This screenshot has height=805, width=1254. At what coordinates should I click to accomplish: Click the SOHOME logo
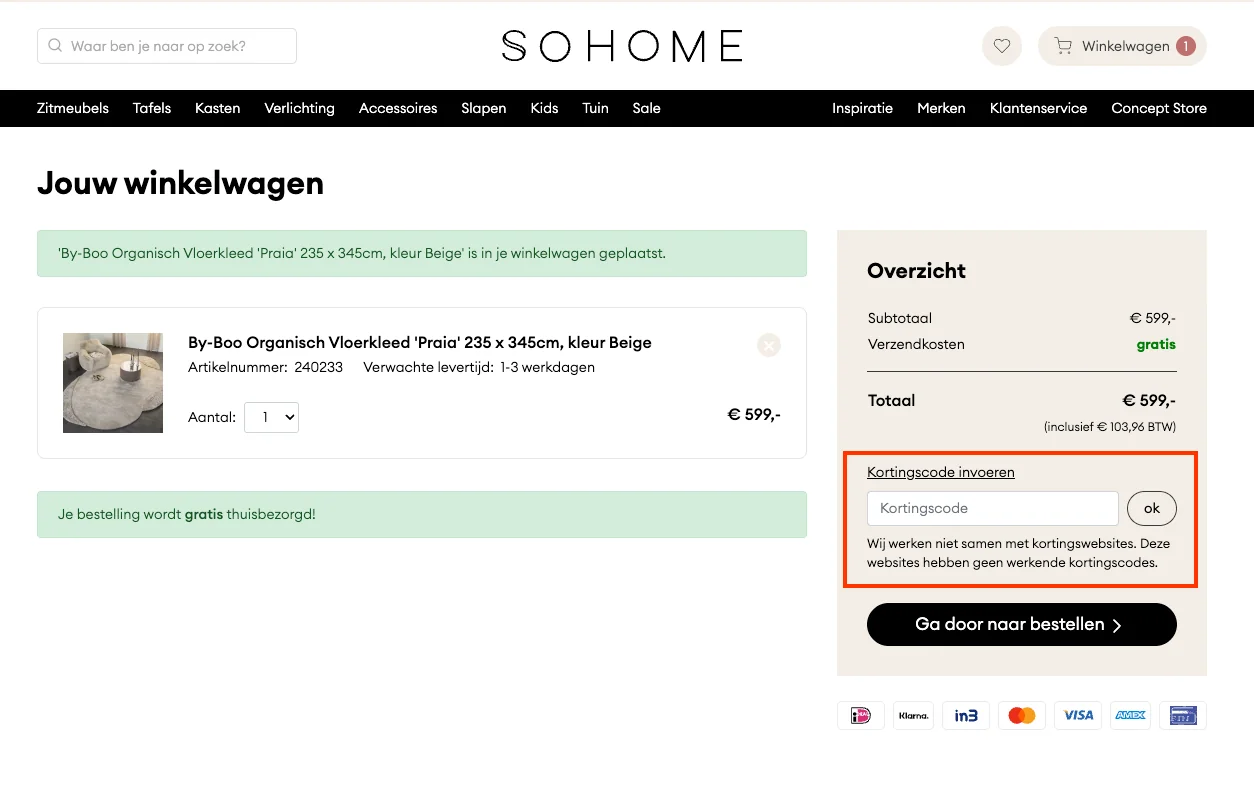tap(621, 45)
